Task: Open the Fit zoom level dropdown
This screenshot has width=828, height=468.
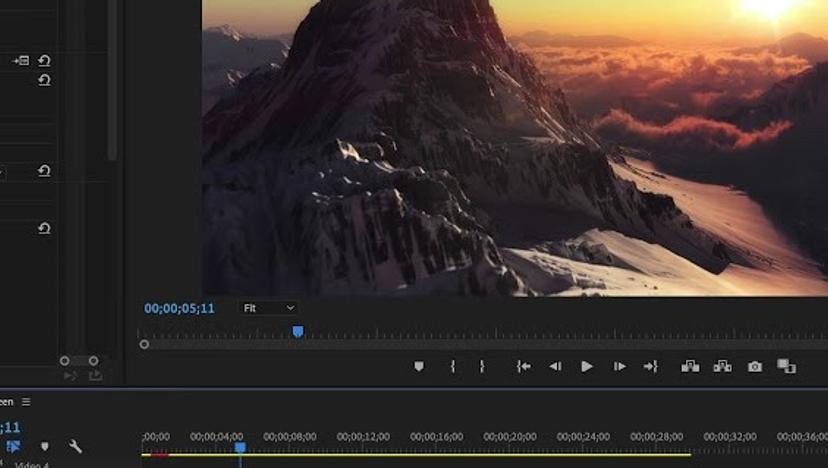Action: point(269,308)
